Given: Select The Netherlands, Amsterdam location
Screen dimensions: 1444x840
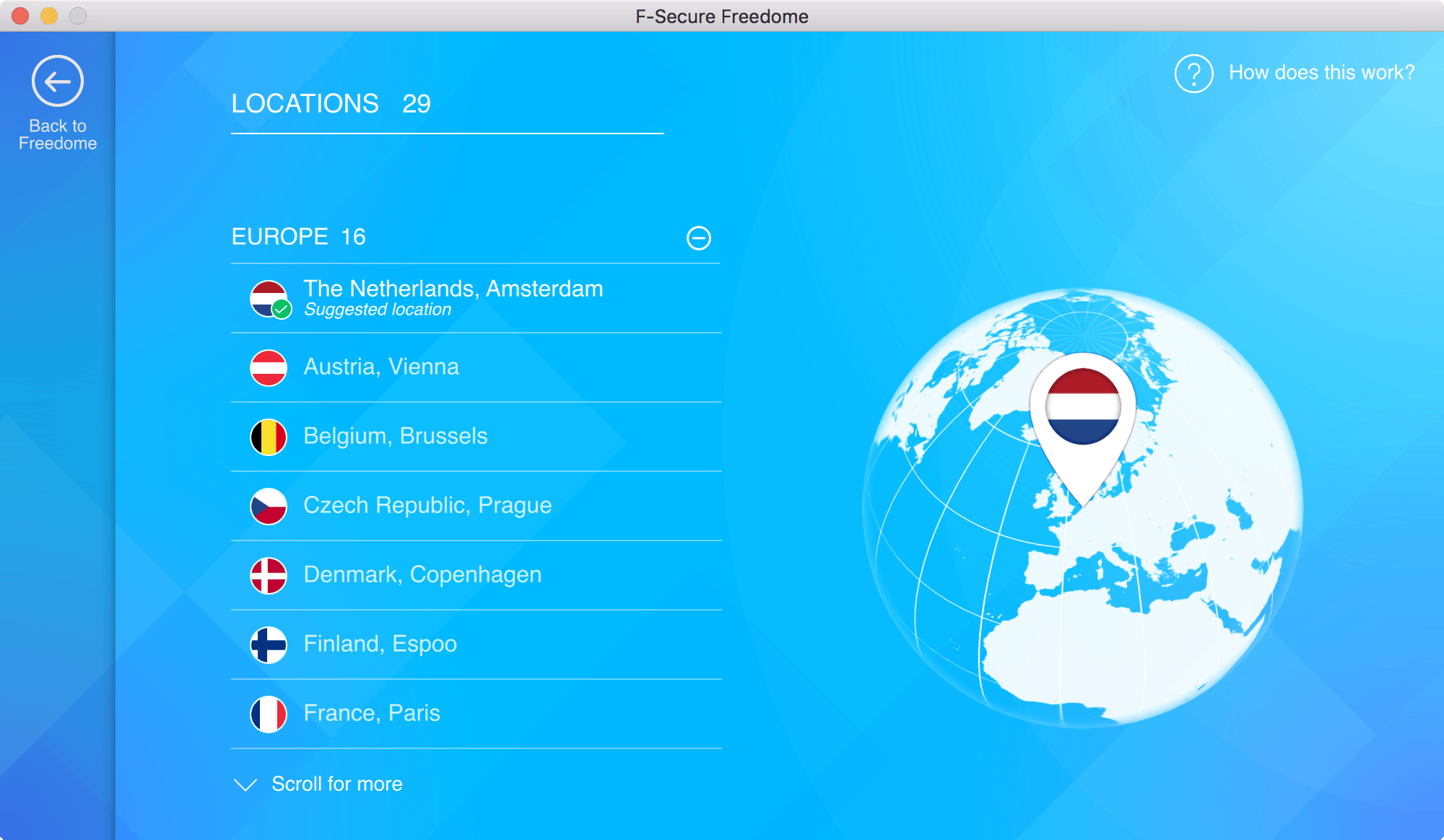Looking at the screenshot, I should pyautogui.click(x=453, y=289).
